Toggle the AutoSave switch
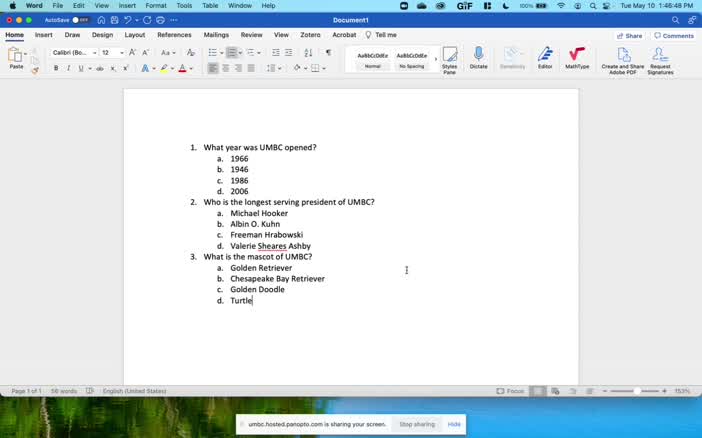Viewport: 702px width, 438px height. tap(80, 20)
